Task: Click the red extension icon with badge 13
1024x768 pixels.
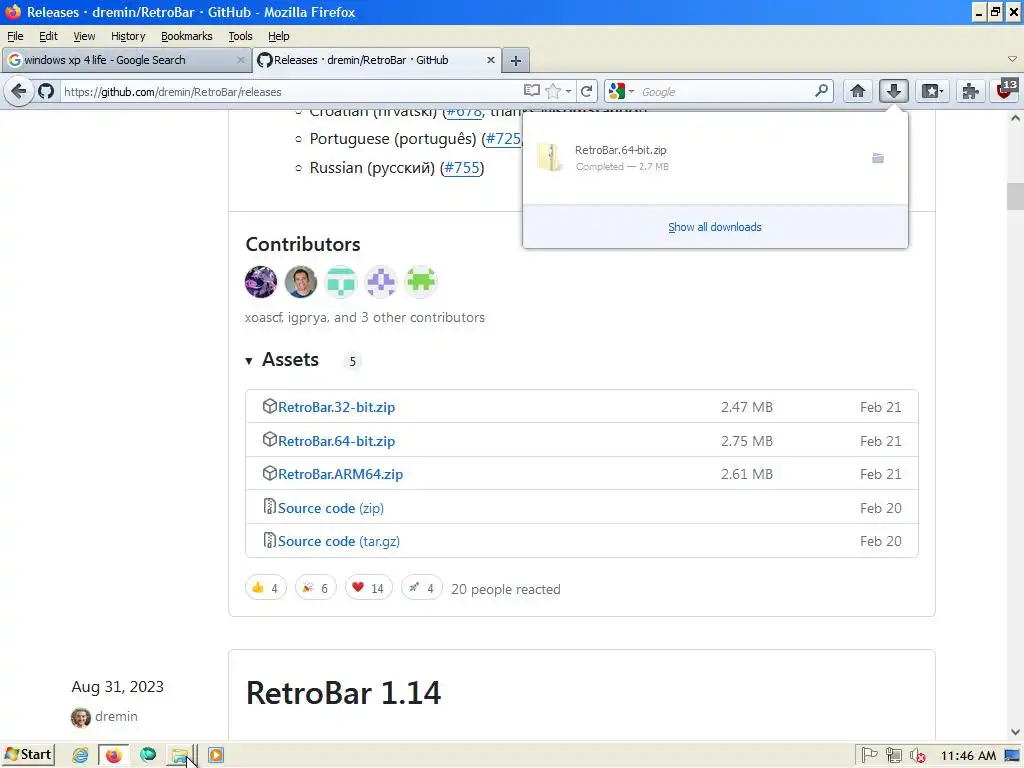Action: pos(1005,91)
